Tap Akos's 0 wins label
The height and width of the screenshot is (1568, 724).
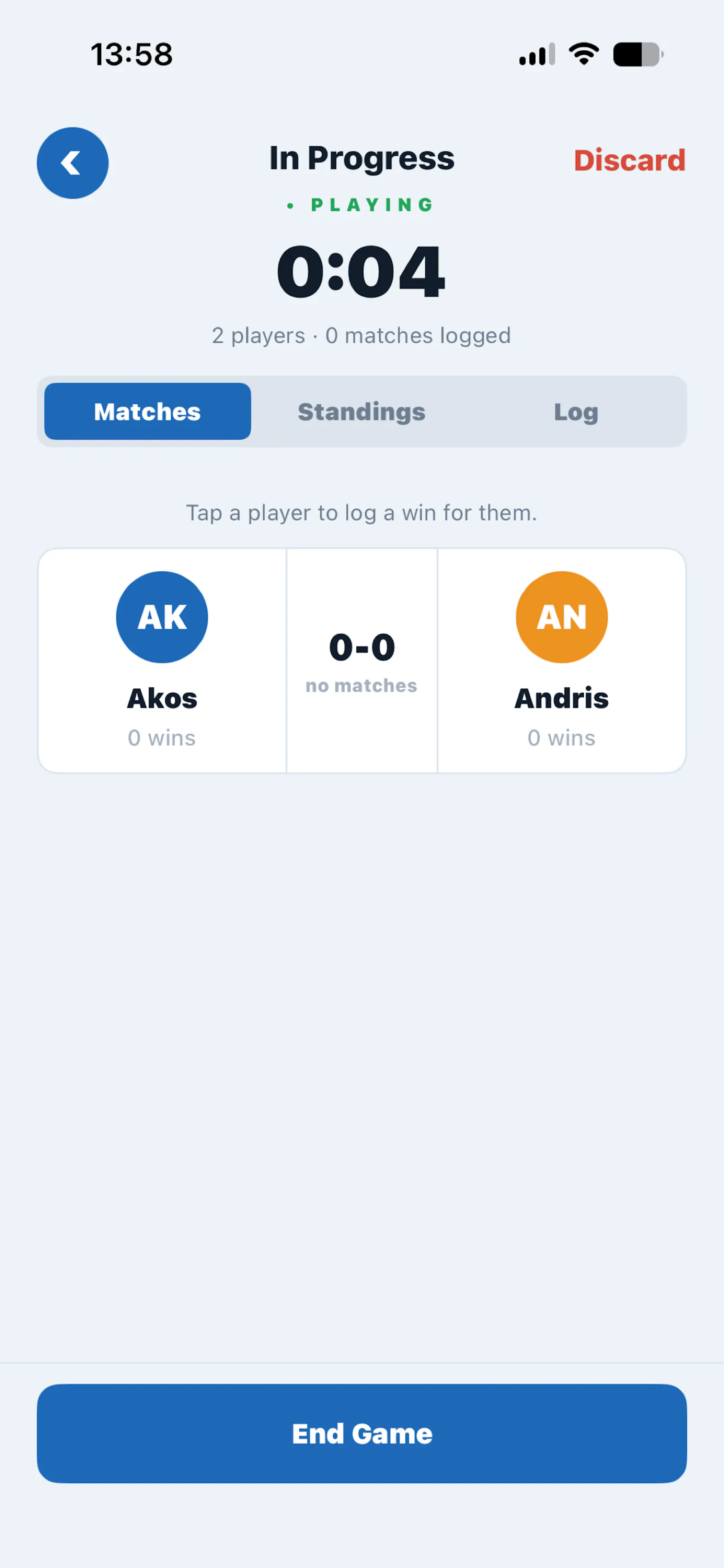click(162, 738)
